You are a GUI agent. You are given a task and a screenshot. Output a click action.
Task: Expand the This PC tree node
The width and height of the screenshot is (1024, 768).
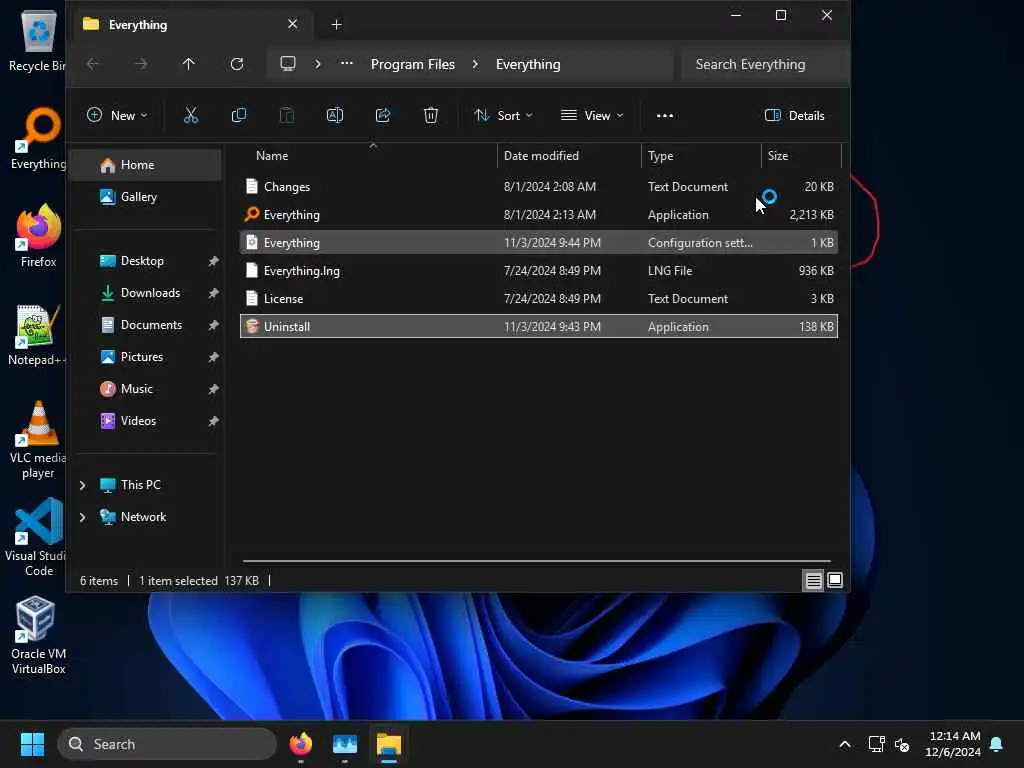[82, 485]
